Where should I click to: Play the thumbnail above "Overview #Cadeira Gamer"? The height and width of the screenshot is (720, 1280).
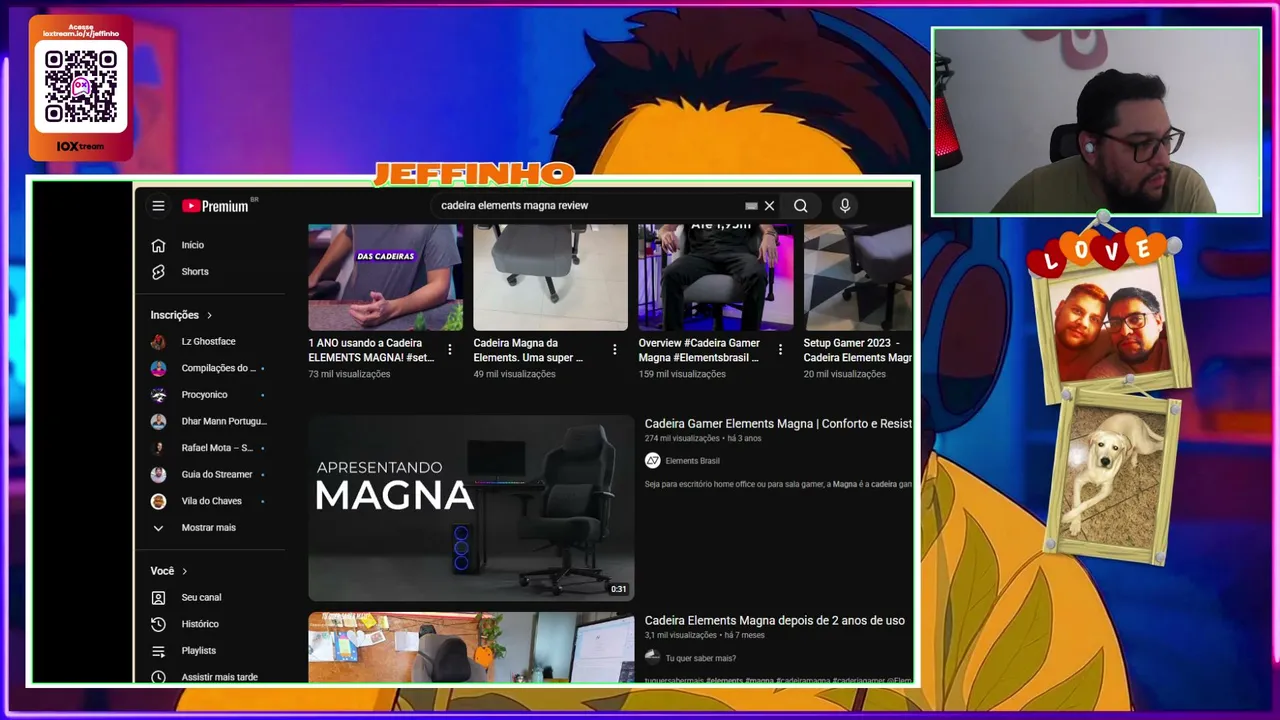point(716,277)
